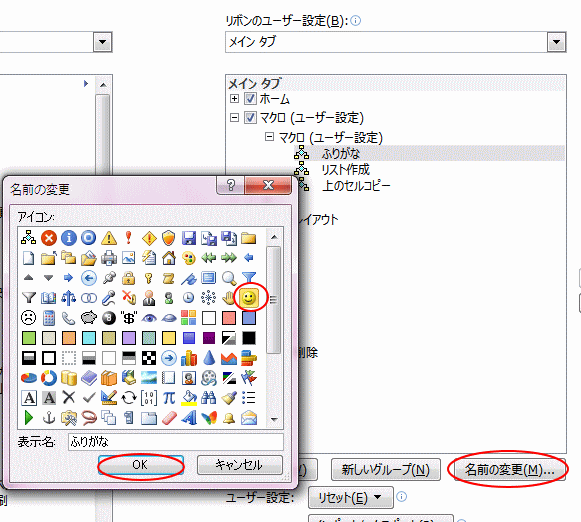Click the command list scroll-up arrow

(103, 85)
